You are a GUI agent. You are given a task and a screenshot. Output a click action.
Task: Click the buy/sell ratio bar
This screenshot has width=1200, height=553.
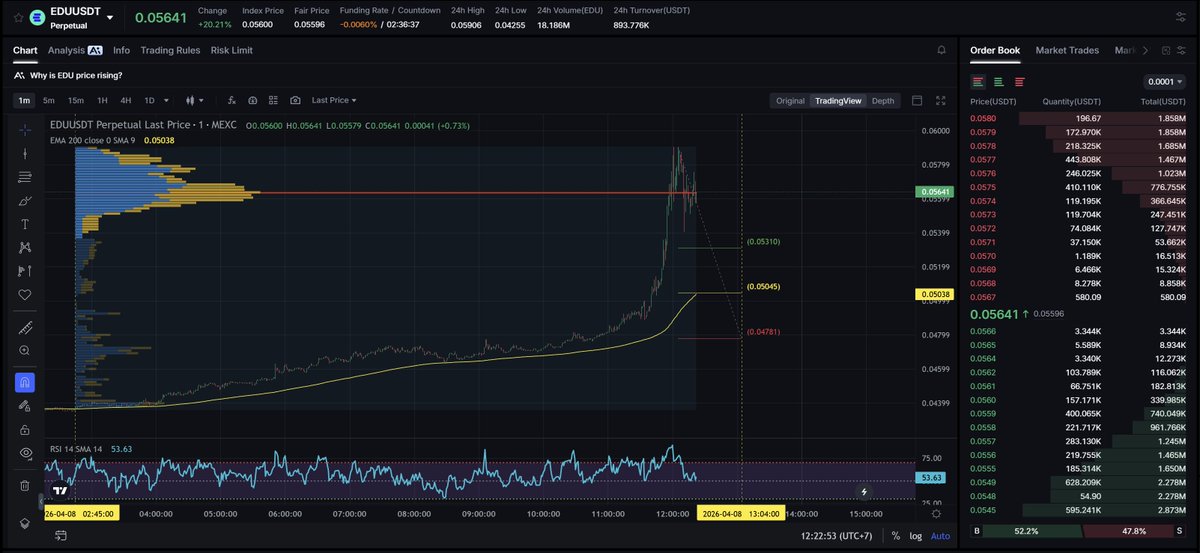coord(1079,531)
